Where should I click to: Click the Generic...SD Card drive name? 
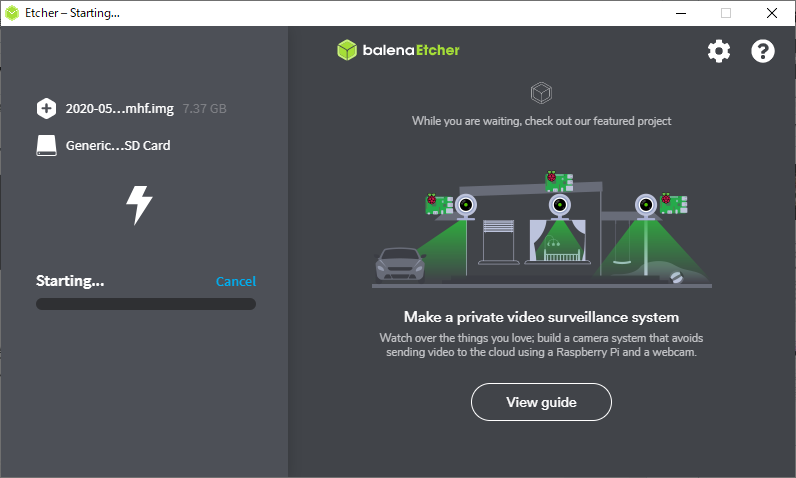coord(118,146)
